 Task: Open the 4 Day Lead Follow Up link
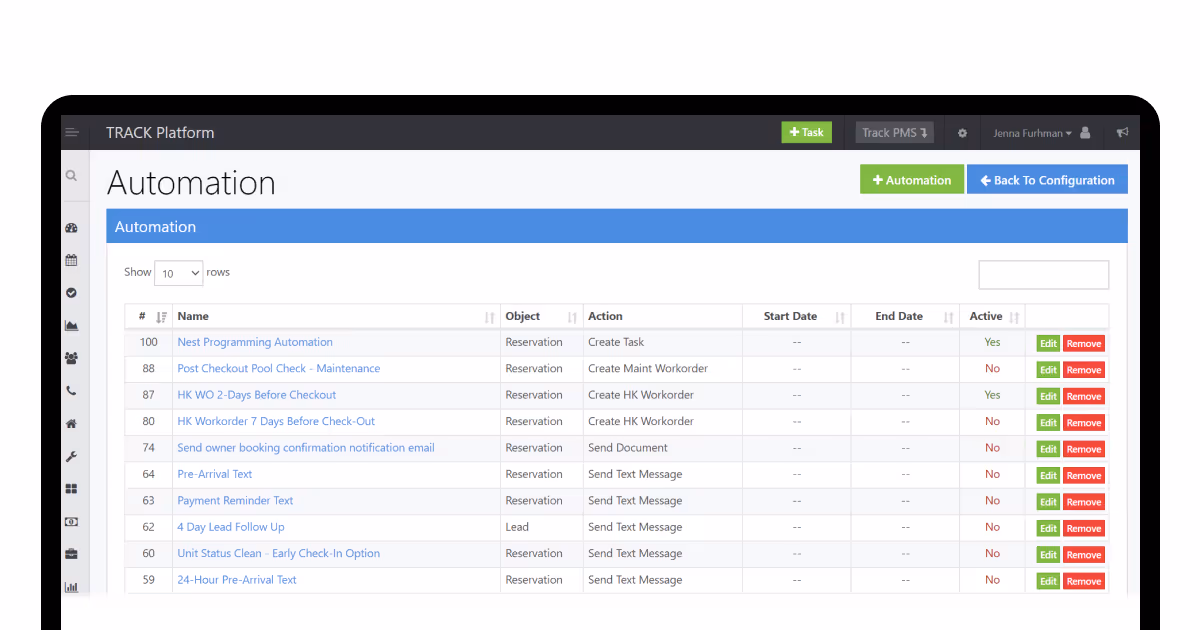pyautogui.click(x=231, y=527)
